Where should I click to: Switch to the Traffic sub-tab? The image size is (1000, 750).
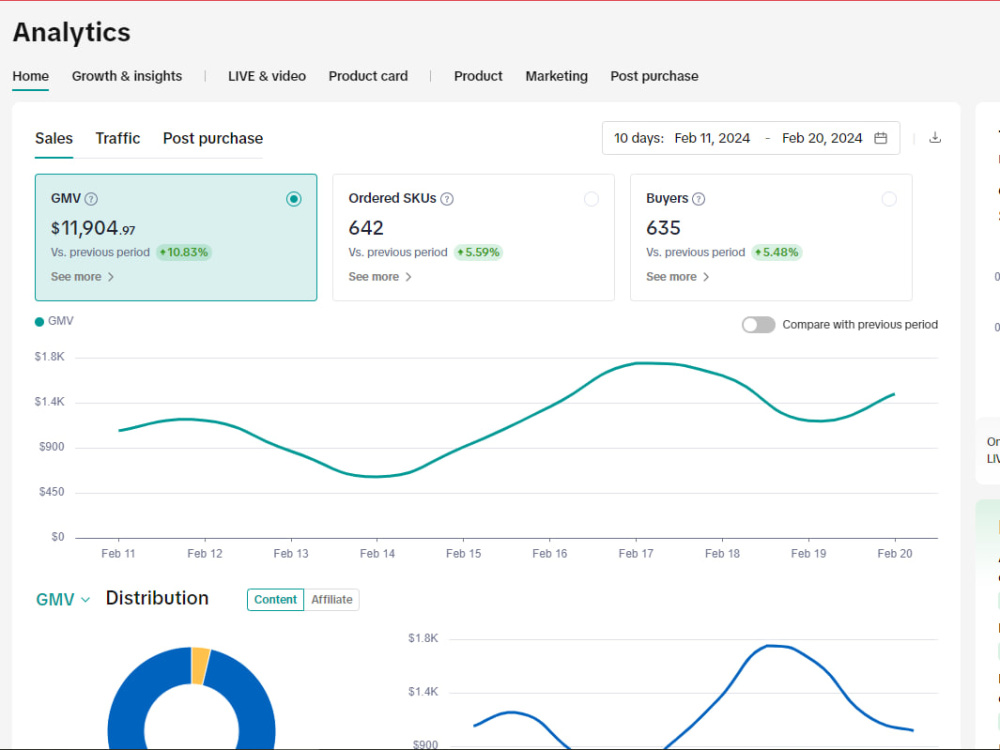(x=118, y=138)
